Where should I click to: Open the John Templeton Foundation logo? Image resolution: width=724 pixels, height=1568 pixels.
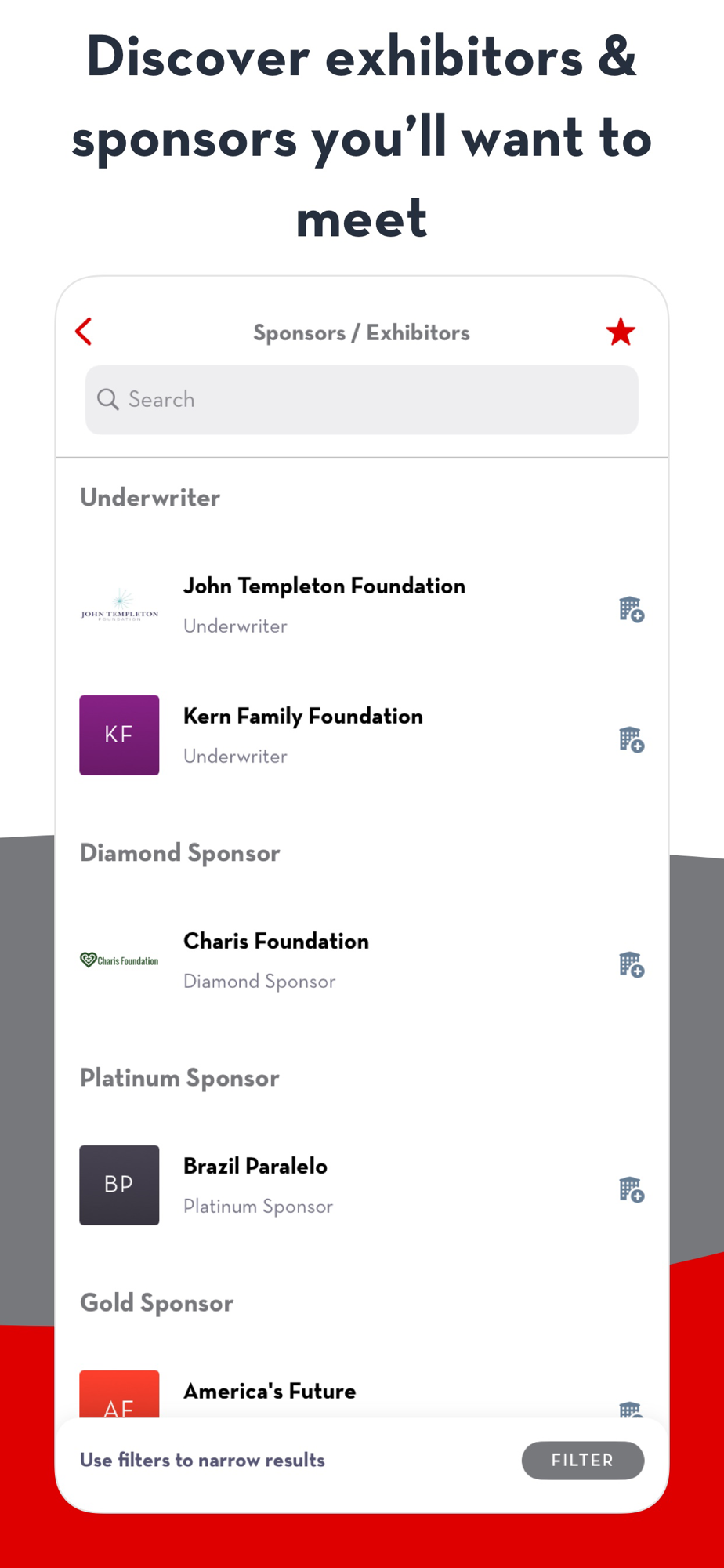[119, 605]
